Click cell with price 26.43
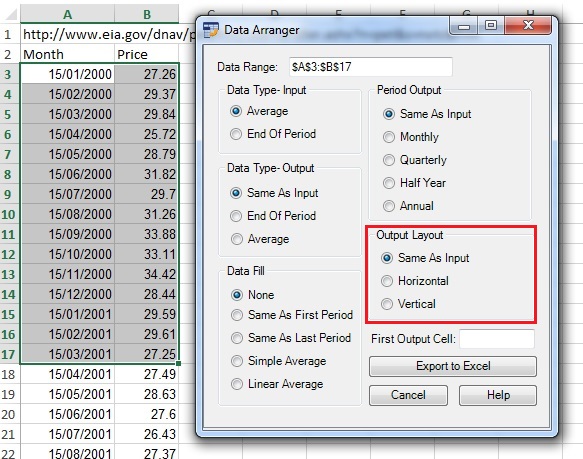Image resolution: width=583 pixels, height=459 pixels. (147, 434)
